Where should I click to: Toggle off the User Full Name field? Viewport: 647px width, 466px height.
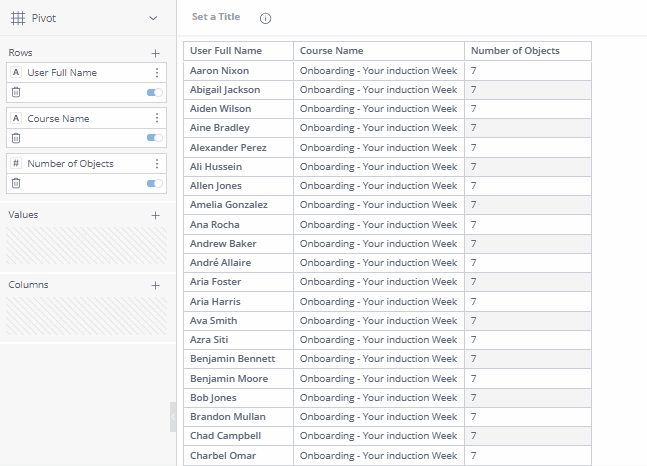point(155,92)
